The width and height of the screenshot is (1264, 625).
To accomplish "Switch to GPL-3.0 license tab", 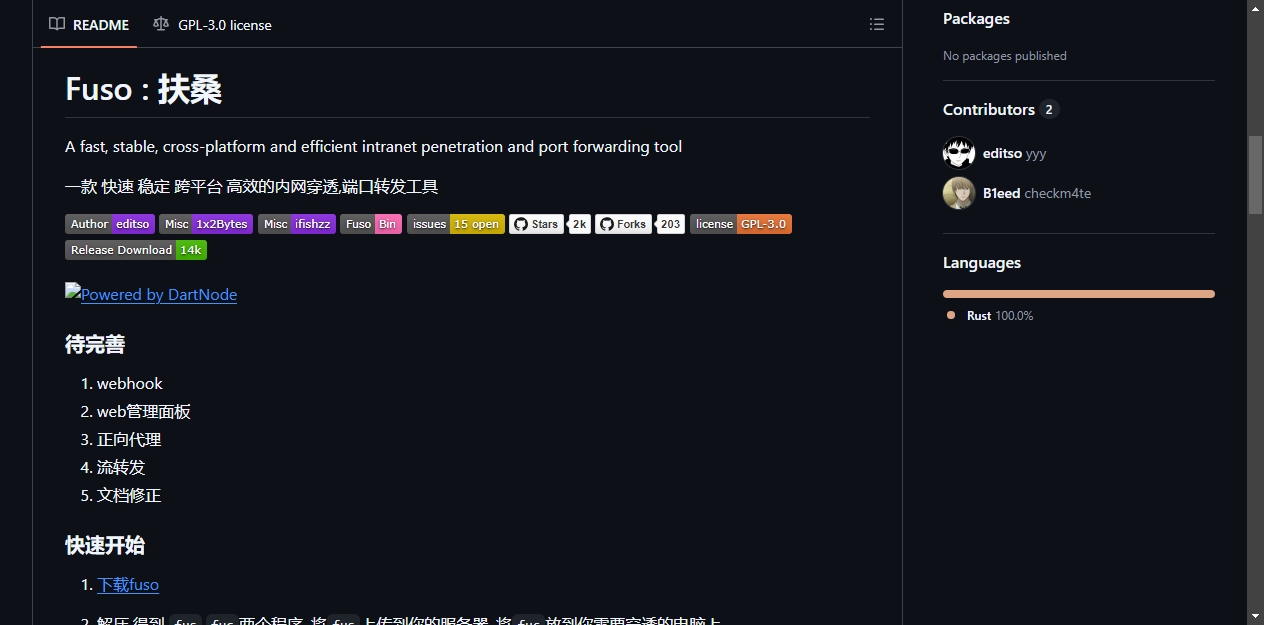I will tap(212, 24).
